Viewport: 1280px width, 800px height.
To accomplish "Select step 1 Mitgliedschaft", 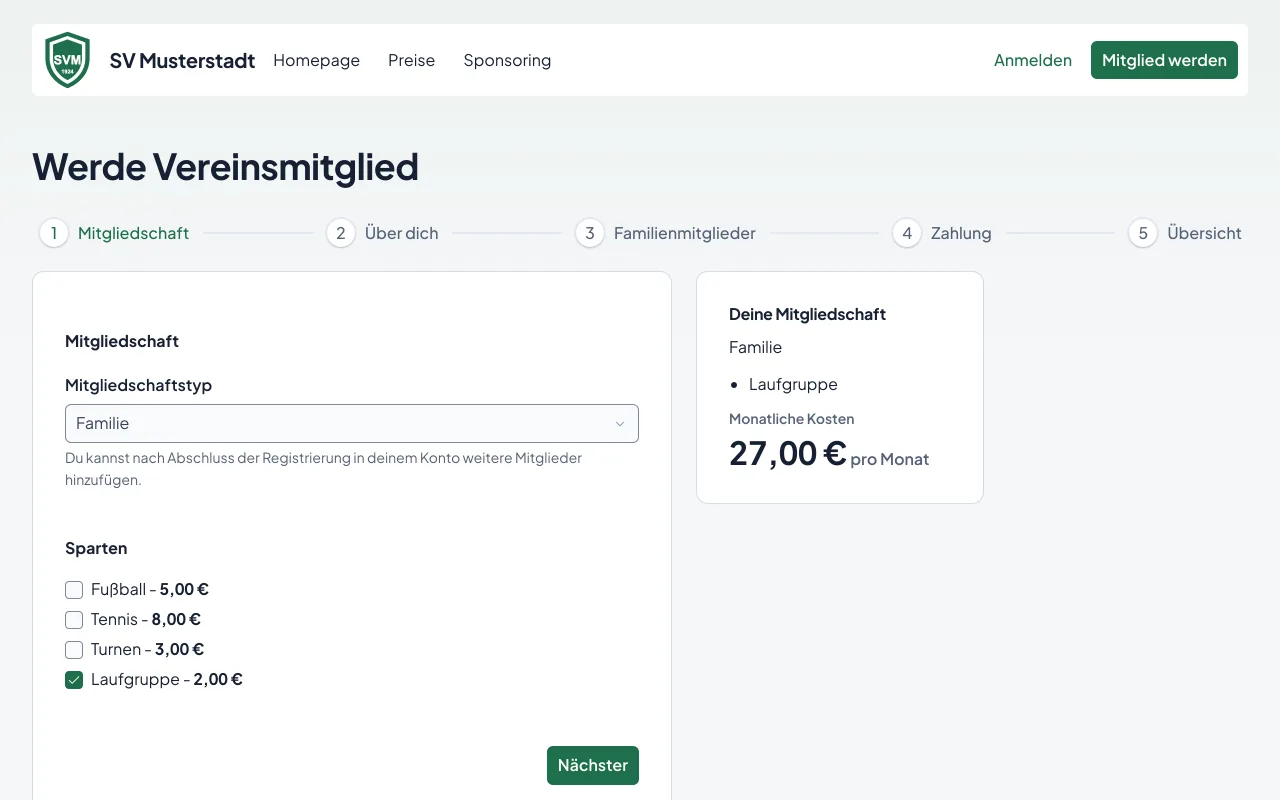I will 115,233.
